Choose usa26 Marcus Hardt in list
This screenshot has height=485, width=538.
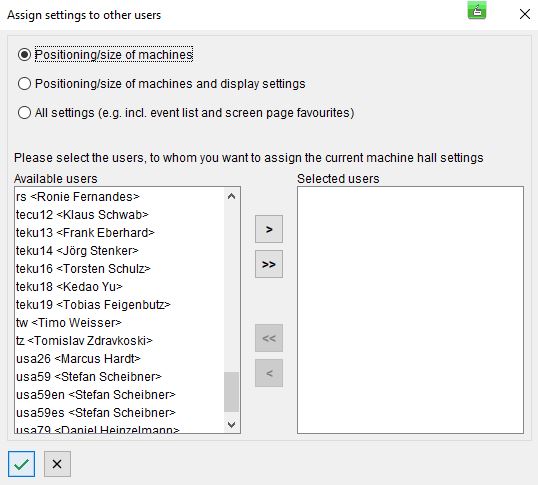point(119,359)
